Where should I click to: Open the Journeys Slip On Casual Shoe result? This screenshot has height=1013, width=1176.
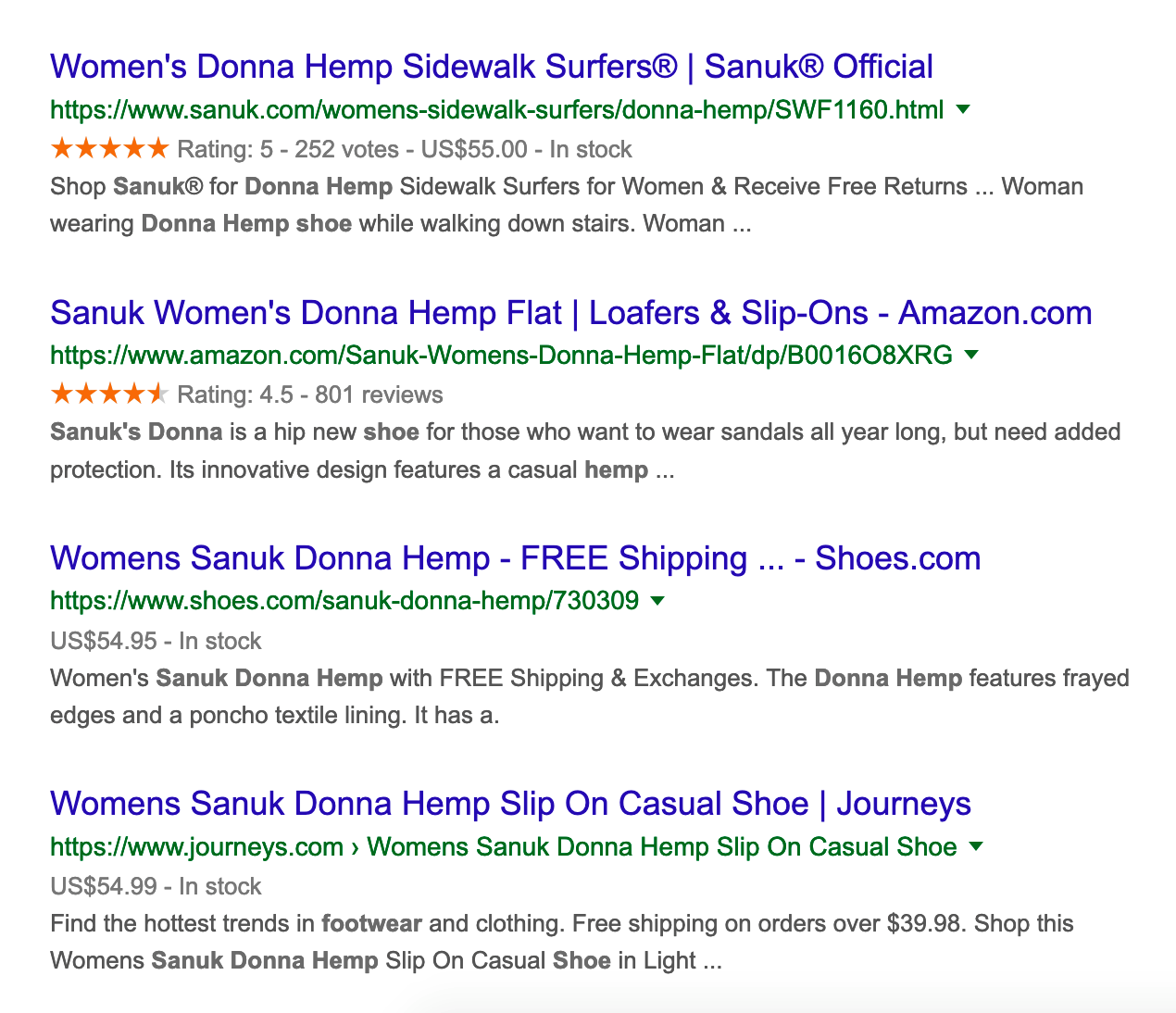[510, 804]
